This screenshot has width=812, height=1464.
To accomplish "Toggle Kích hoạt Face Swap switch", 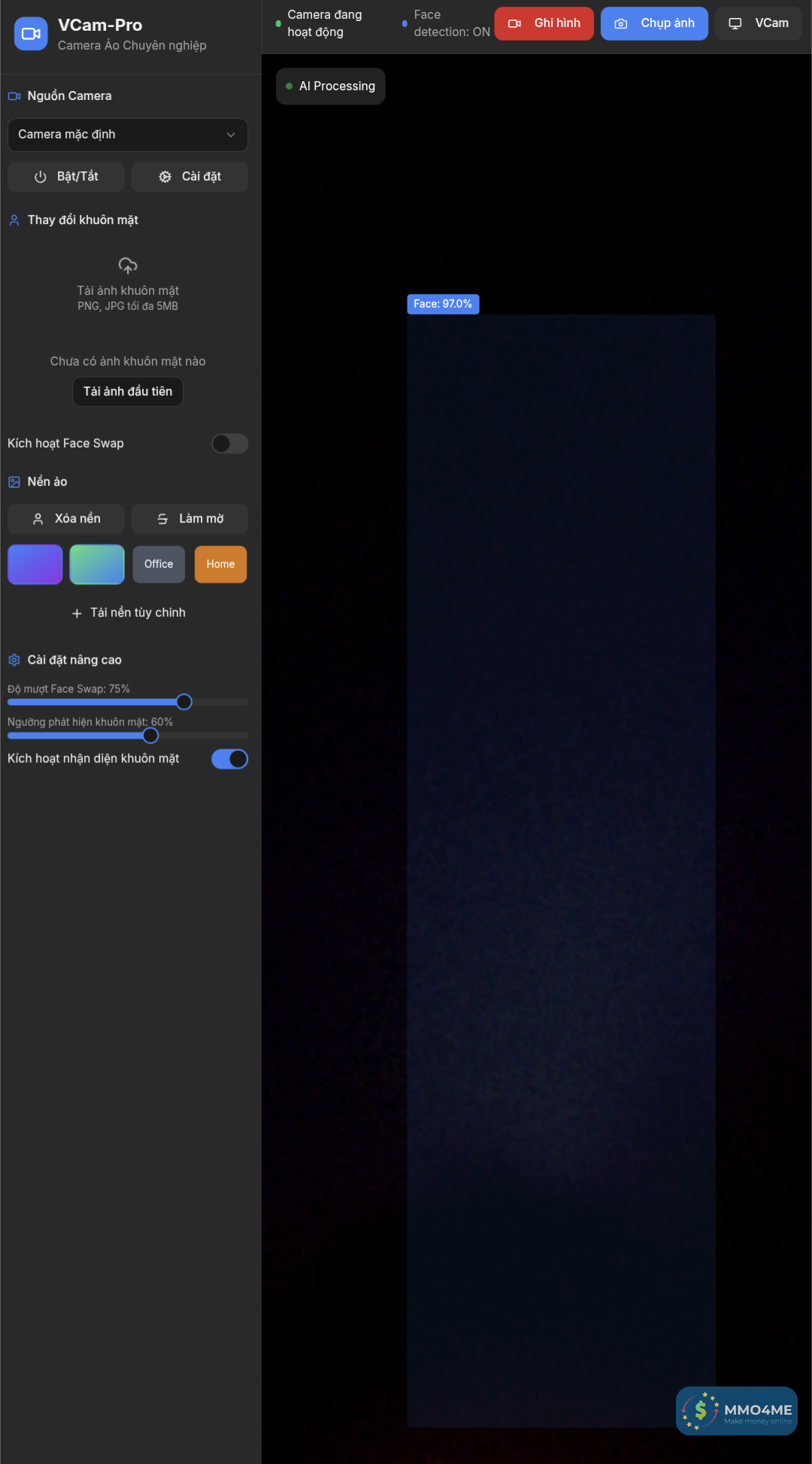I will tap(229, 444).
